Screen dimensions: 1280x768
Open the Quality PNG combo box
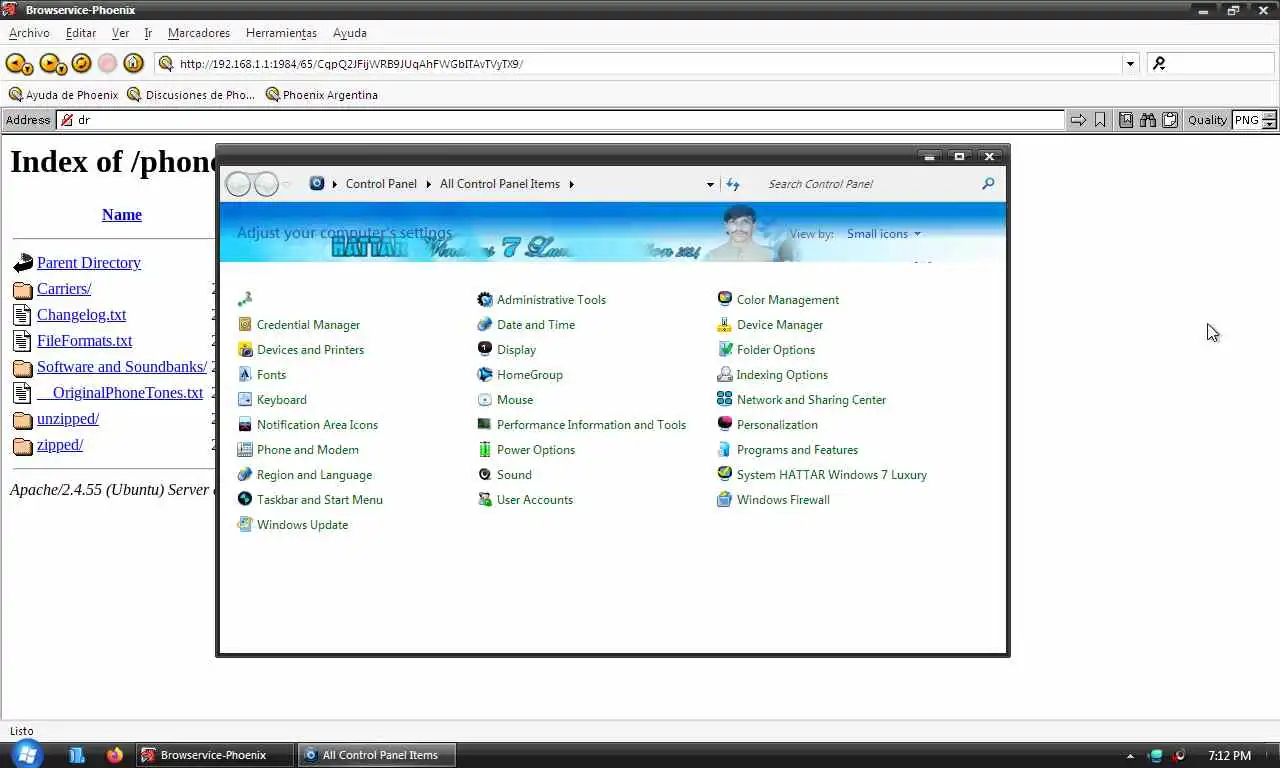click(x=1255, y=120)
